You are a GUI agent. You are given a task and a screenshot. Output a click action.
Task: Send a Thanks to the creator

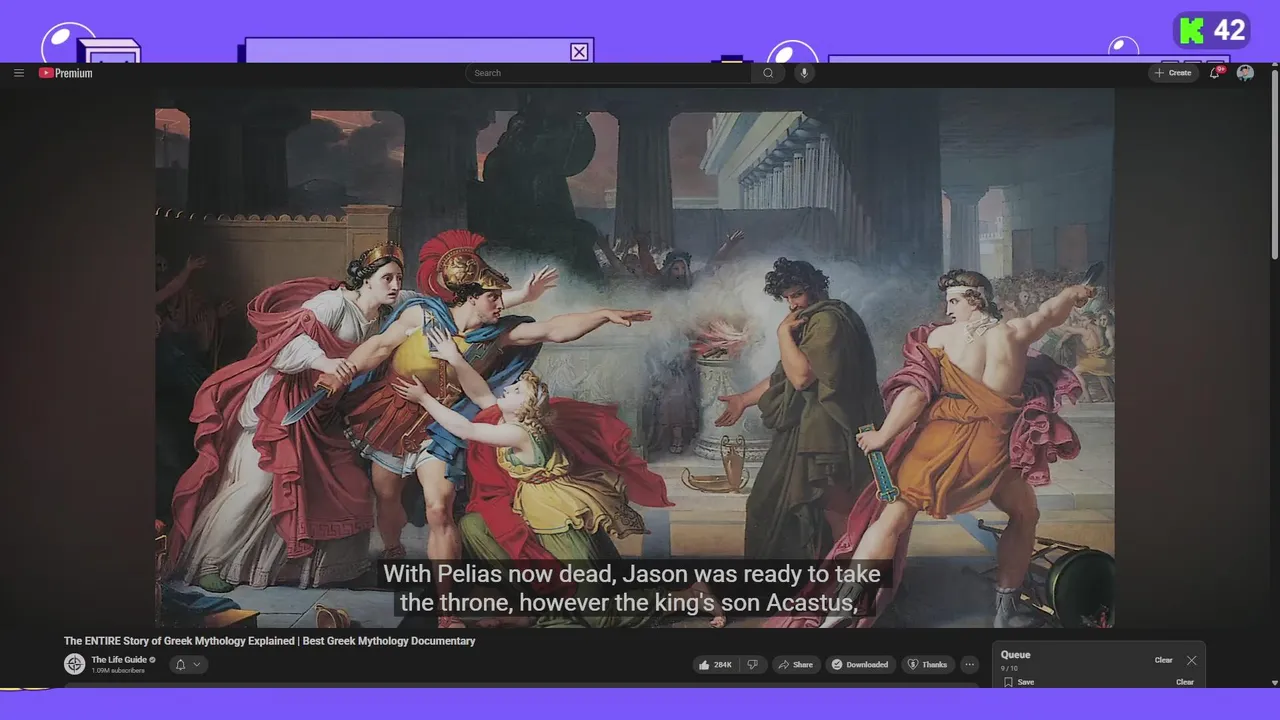point(927,665)
